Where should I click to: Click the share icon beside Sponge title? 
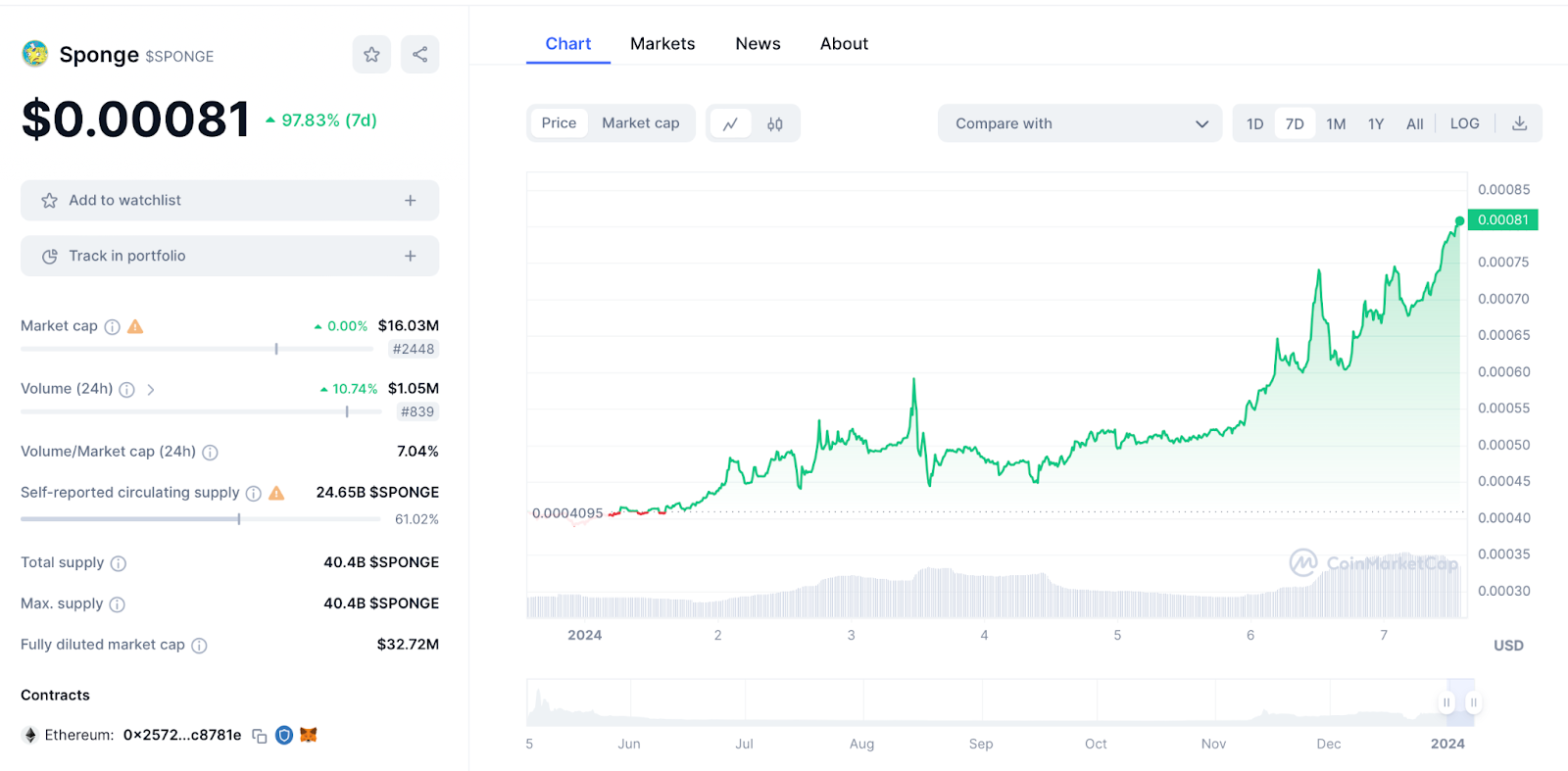420,55
